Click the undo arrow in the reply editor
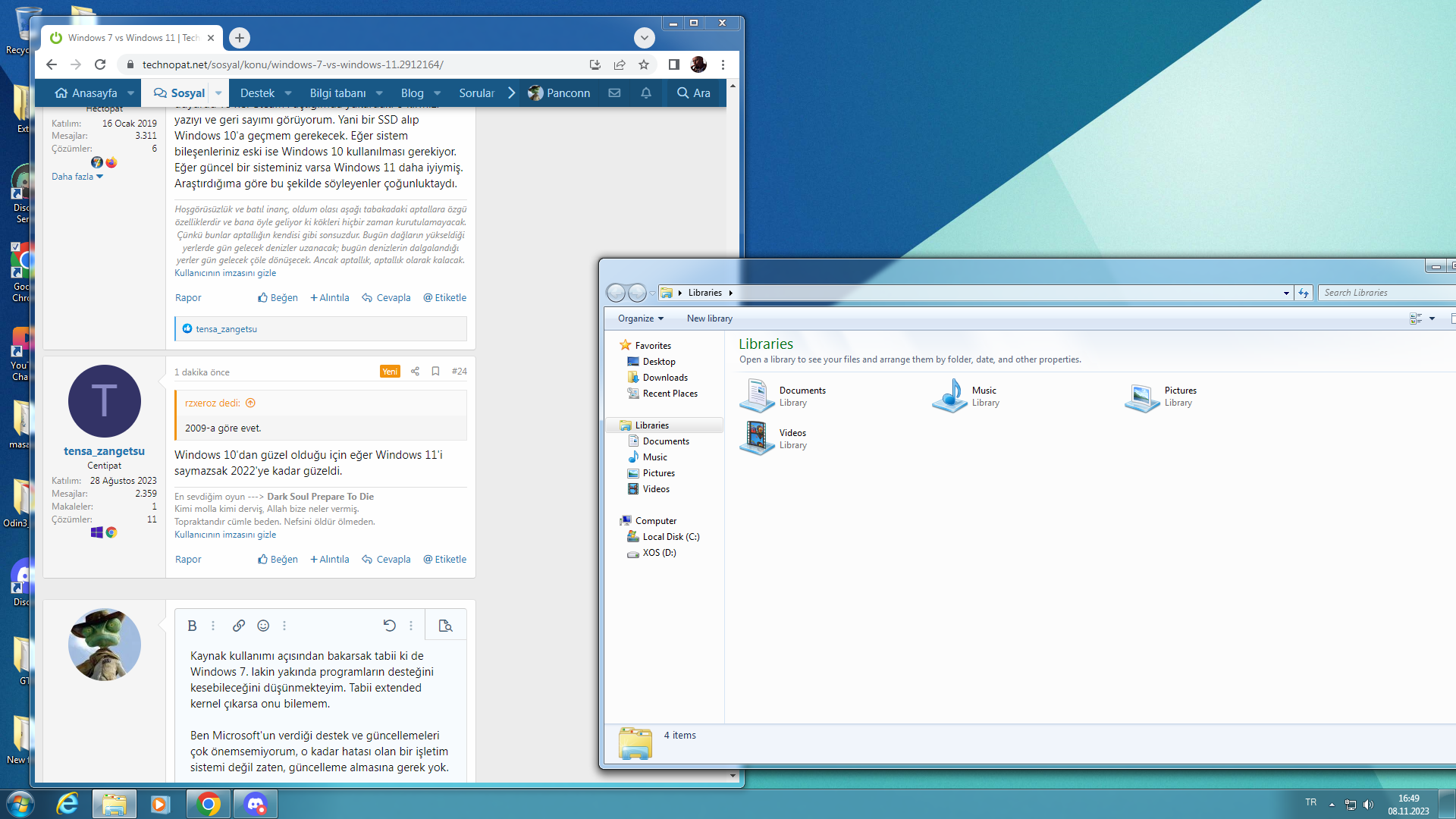 (x=389, y=626)
